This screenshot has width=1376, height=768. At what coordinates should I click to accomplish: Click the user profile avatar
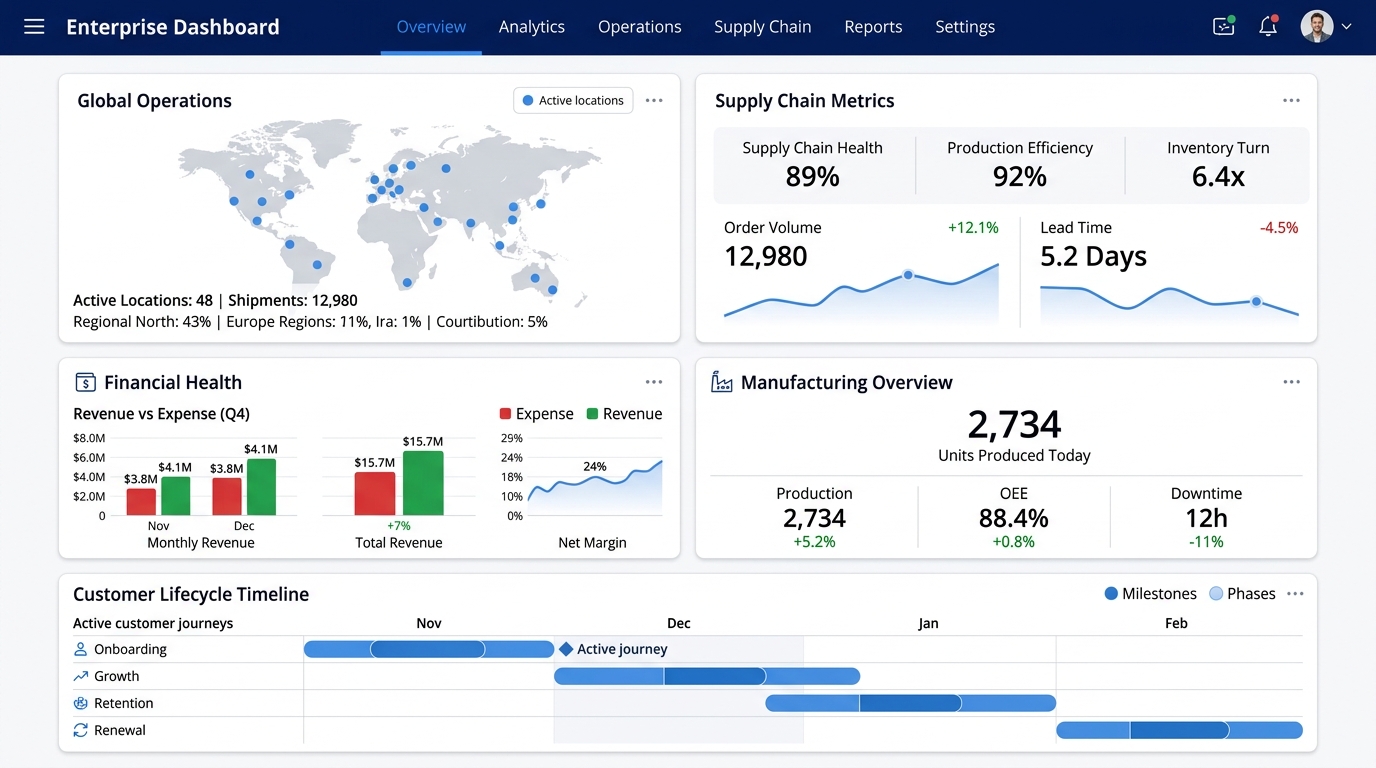click(x=1317, y=27)
